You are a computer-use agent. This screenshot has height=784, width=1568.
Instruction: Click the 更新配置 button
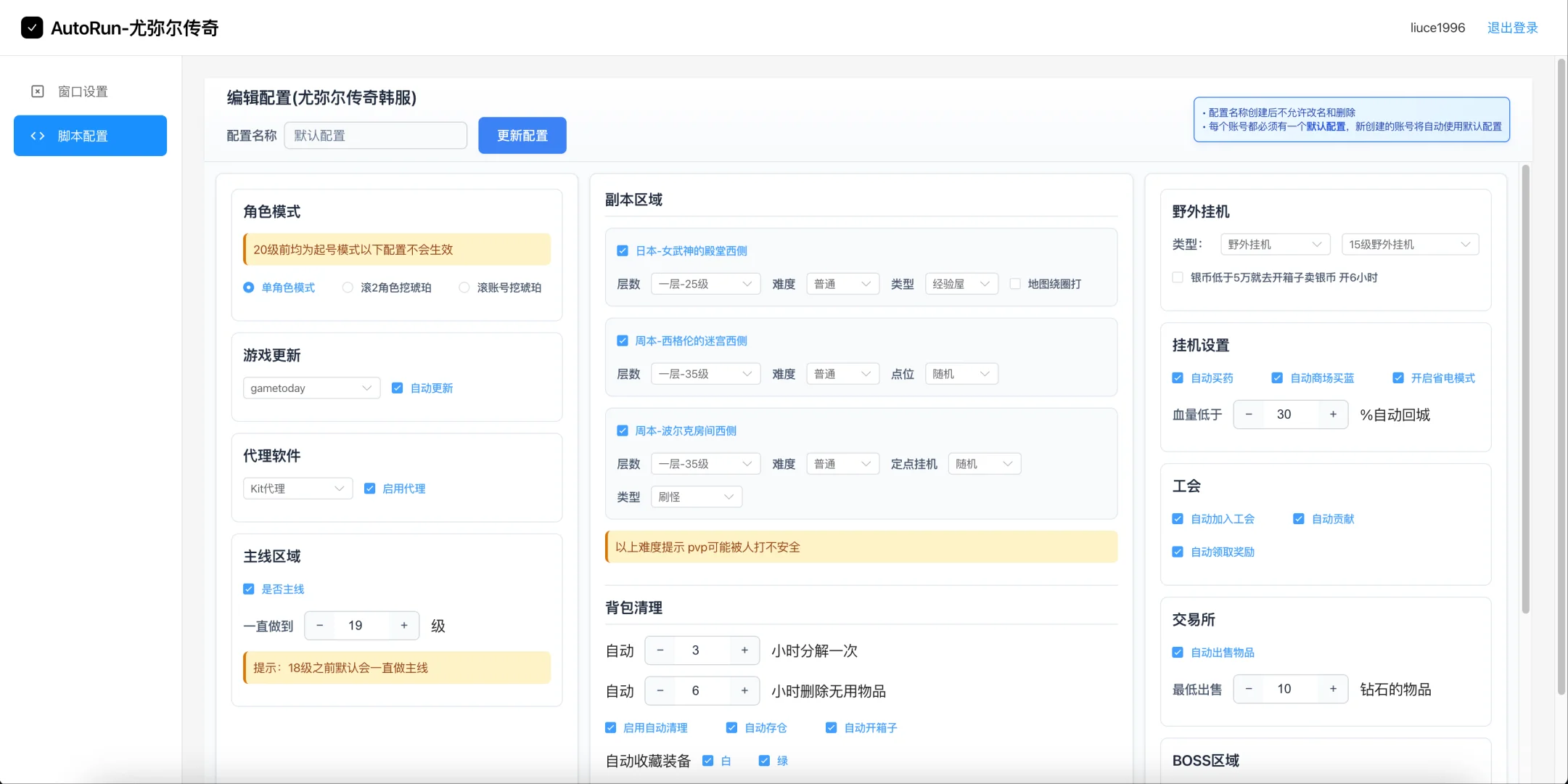(x=522, y=136)
